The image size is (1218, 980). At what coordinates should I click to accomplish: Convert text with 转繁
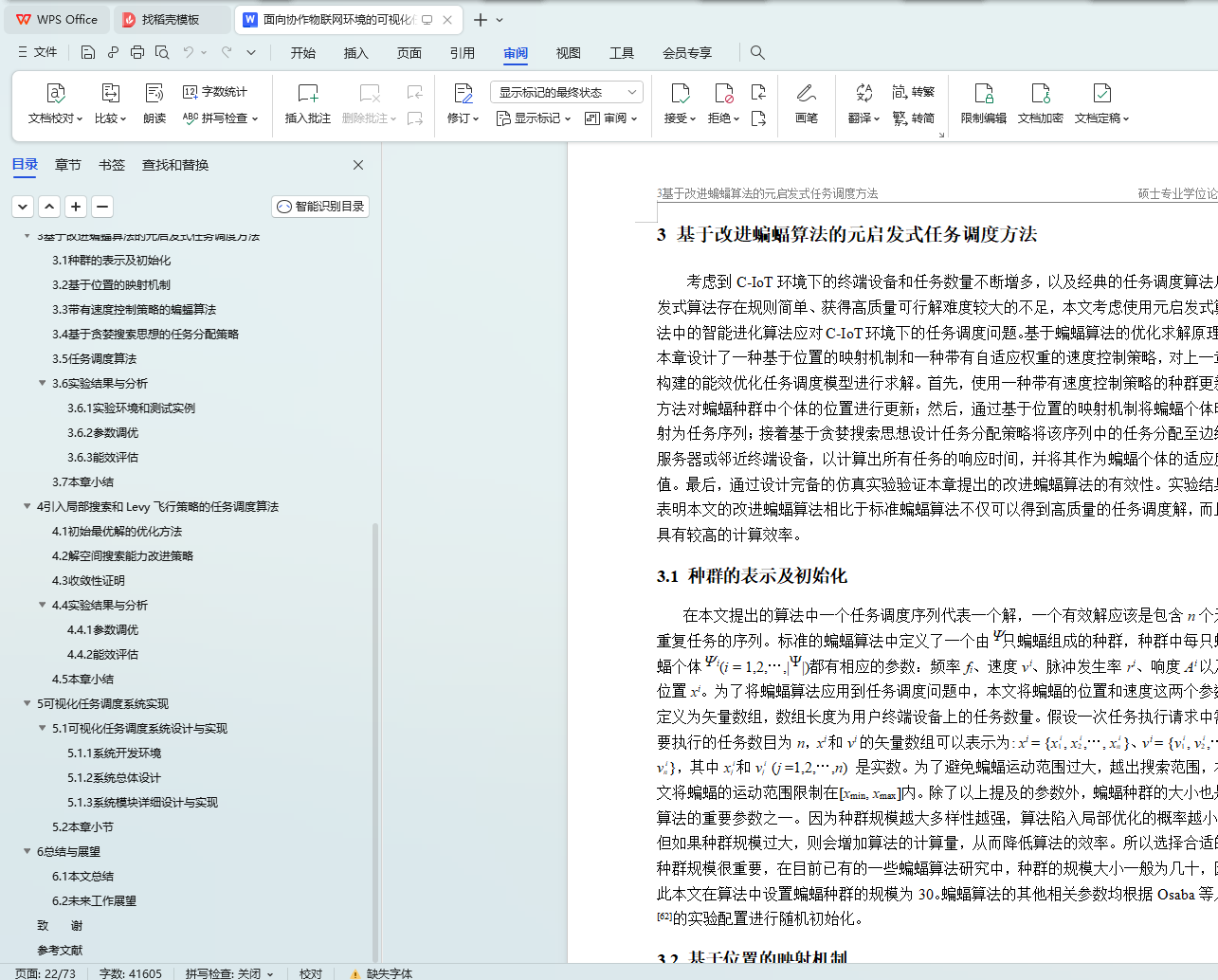click(x=914, y=92)
